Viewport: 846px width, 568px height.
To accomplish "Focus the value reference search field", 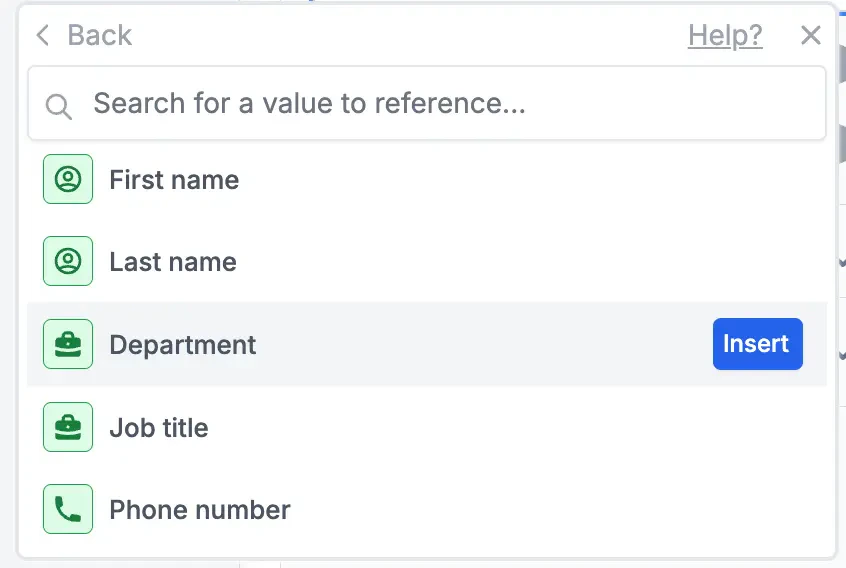I will pyautogui.click(x=440, y=104).
